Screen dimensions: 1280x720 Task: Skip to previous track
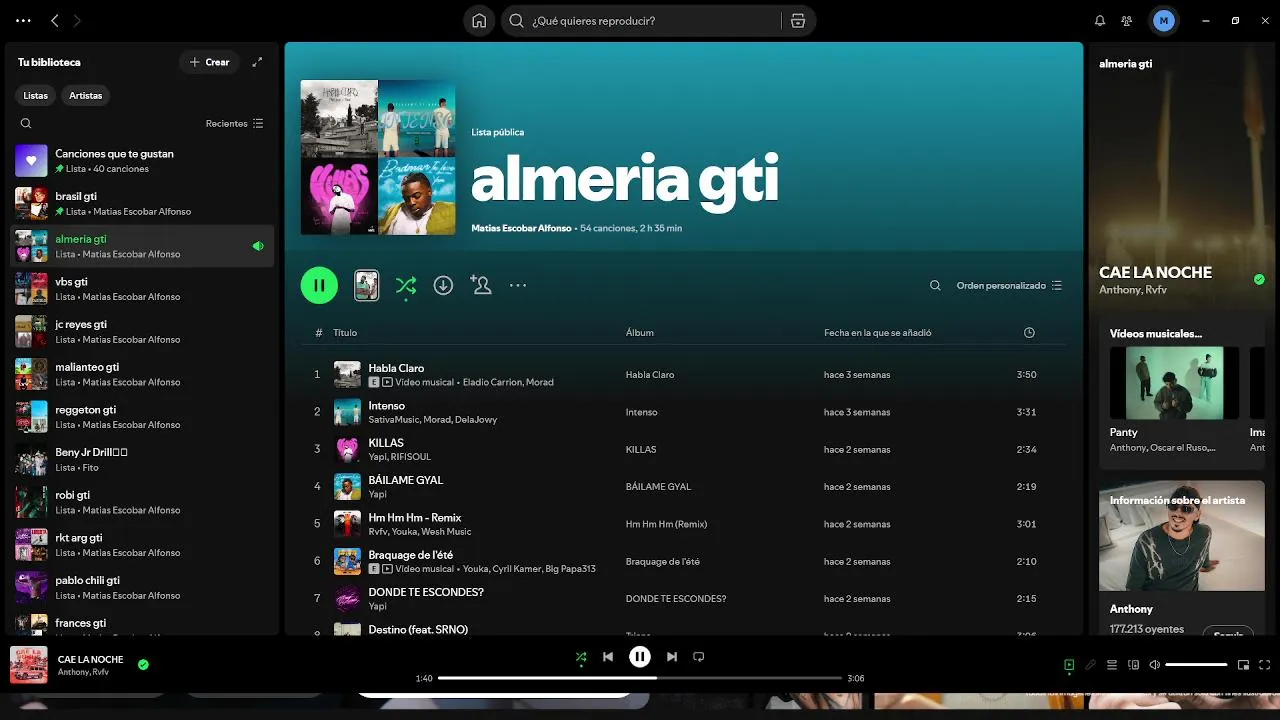[608, 657]
